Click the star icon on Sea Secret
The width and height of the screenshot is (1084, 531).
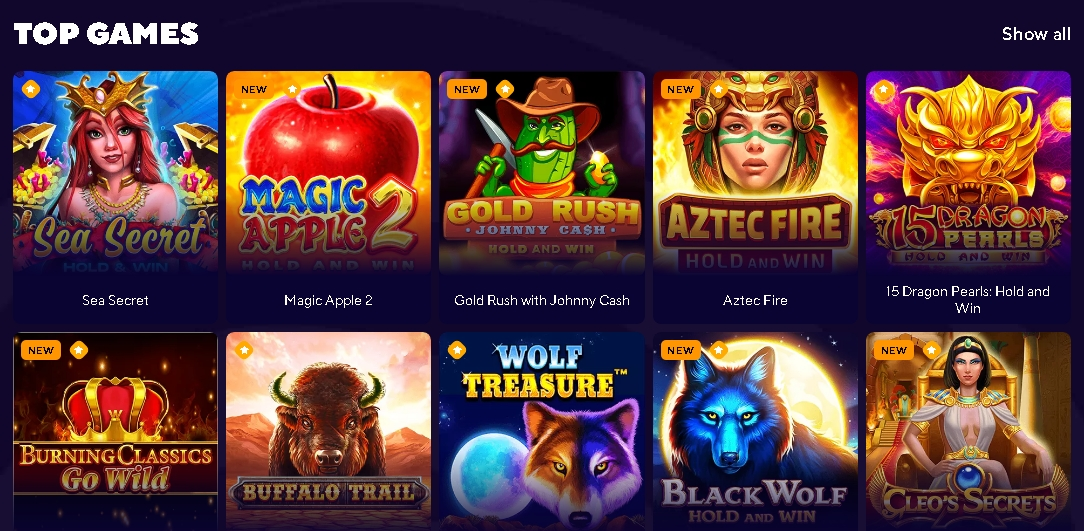click(30, 89)
